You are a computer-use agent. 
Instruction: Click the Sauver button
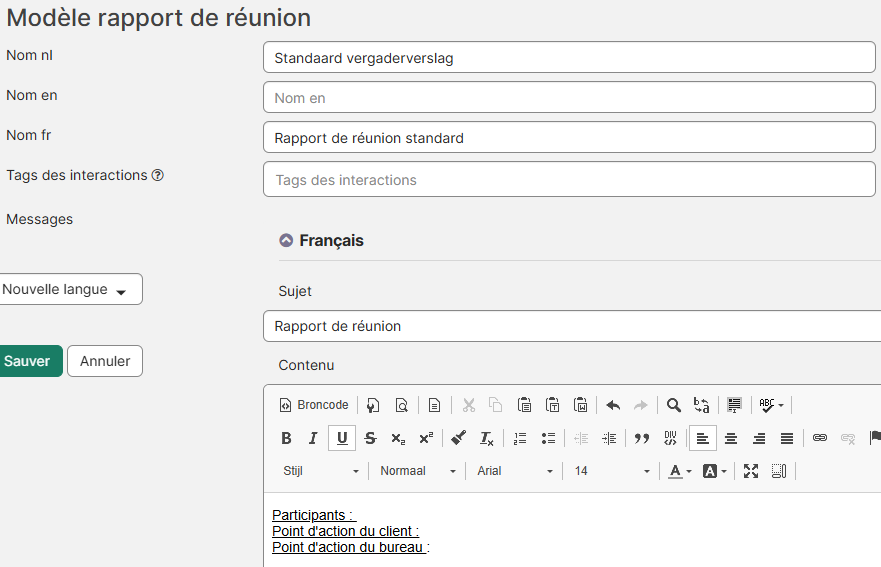tap(28, 361)
